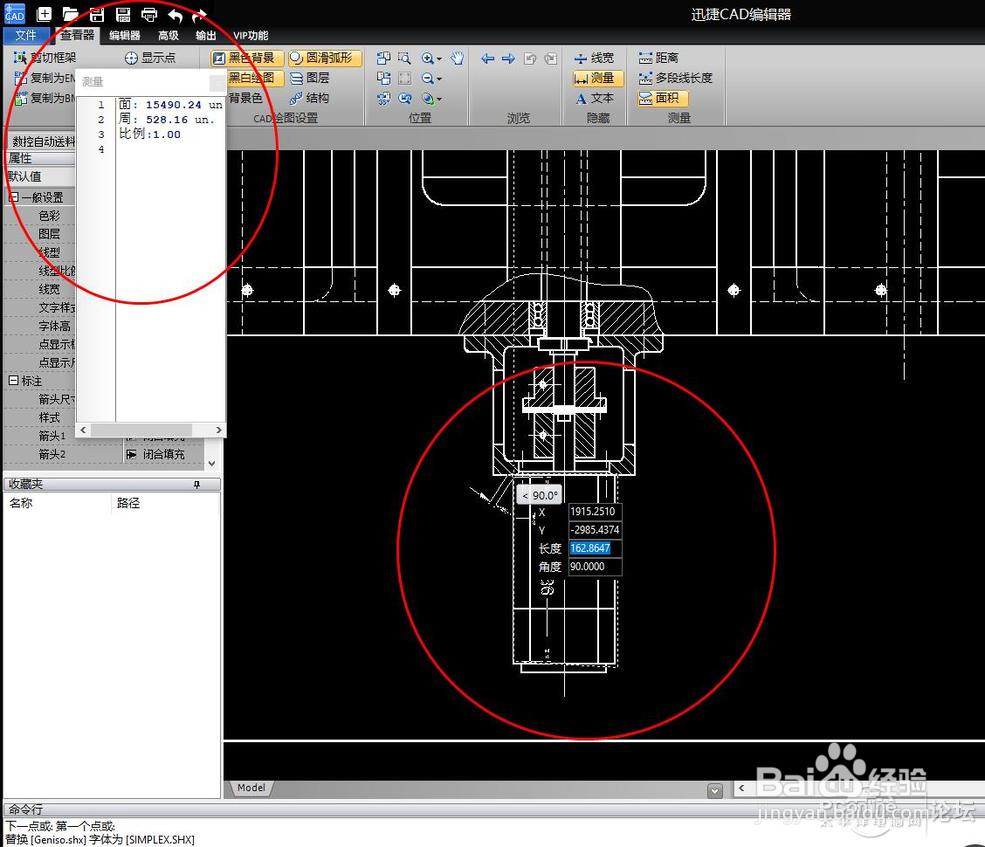Print the drawing with the printer icon
985x847 pixels.
pyautogui.click(x=150, y=14)
